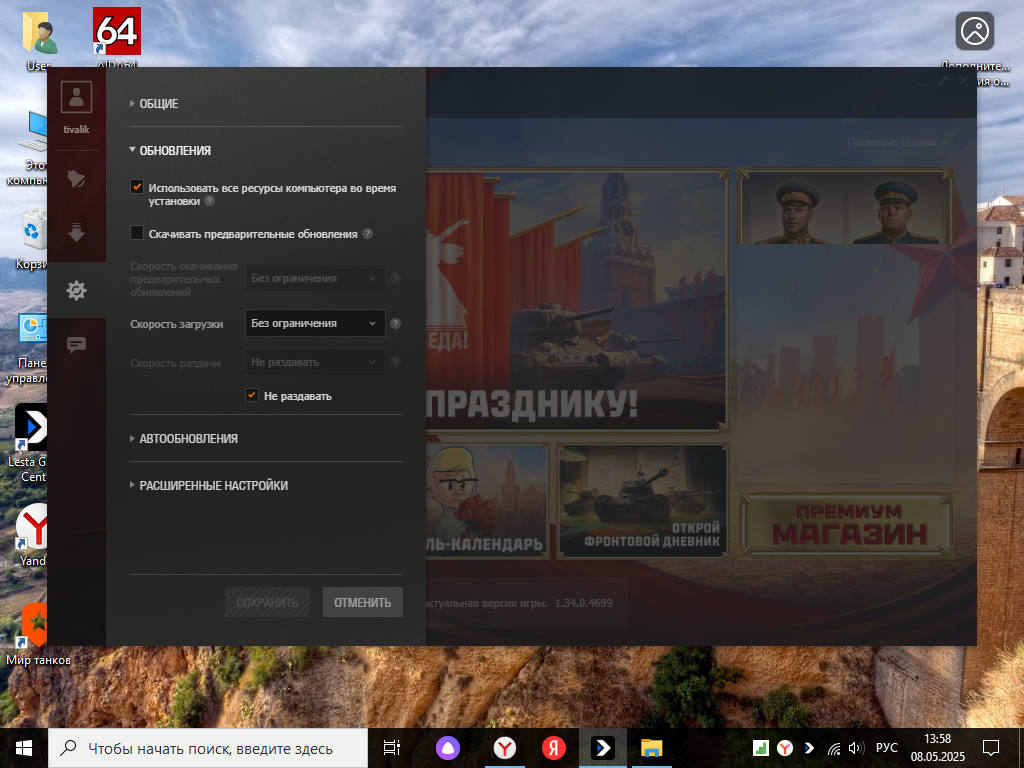
Task: Expand ОБЩИЕ settings section
Action: (154, 104)
